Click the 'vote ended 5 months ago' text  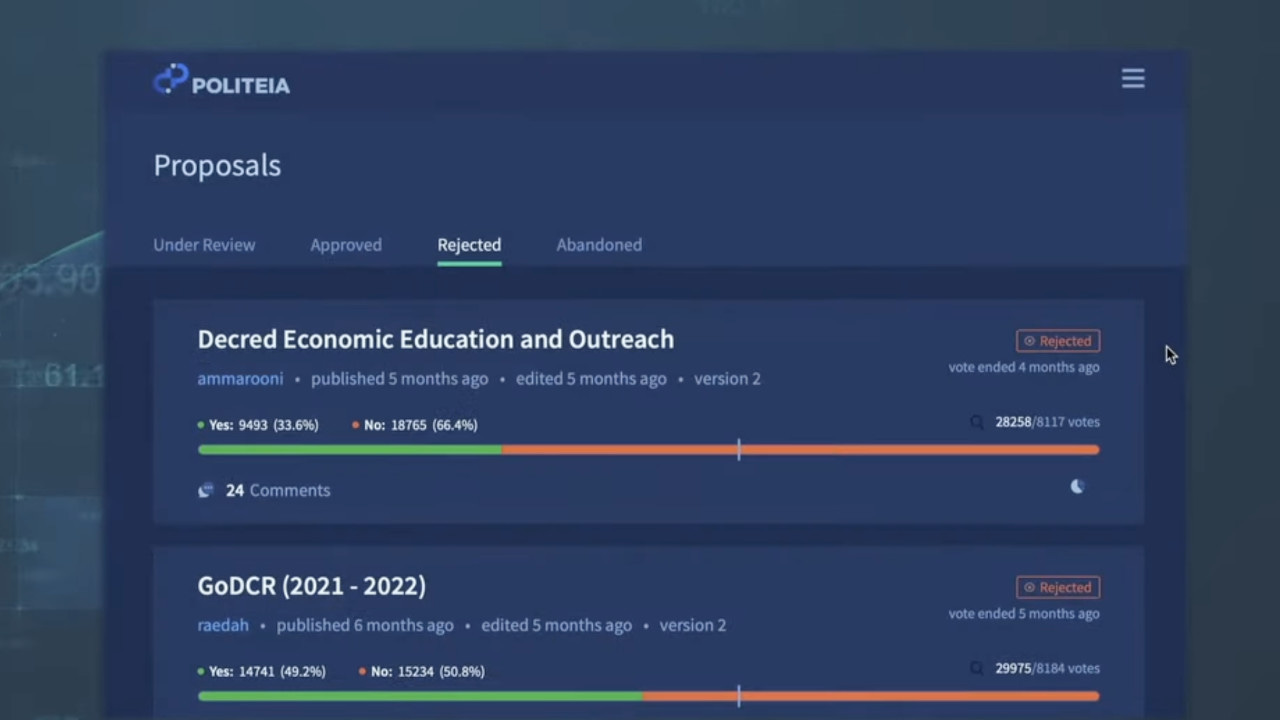pyautogui.click(x=1024, y=613)
